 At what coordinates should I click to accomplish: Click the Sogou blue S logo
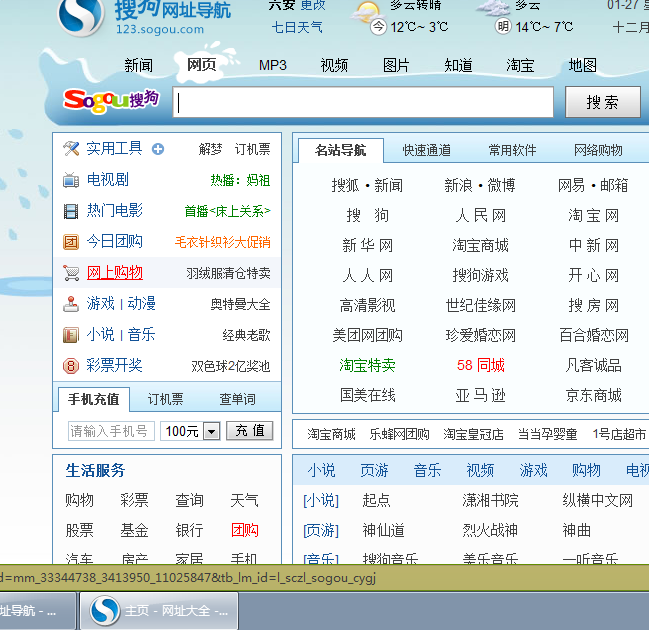pyautogui.click(x=81, y=15)
